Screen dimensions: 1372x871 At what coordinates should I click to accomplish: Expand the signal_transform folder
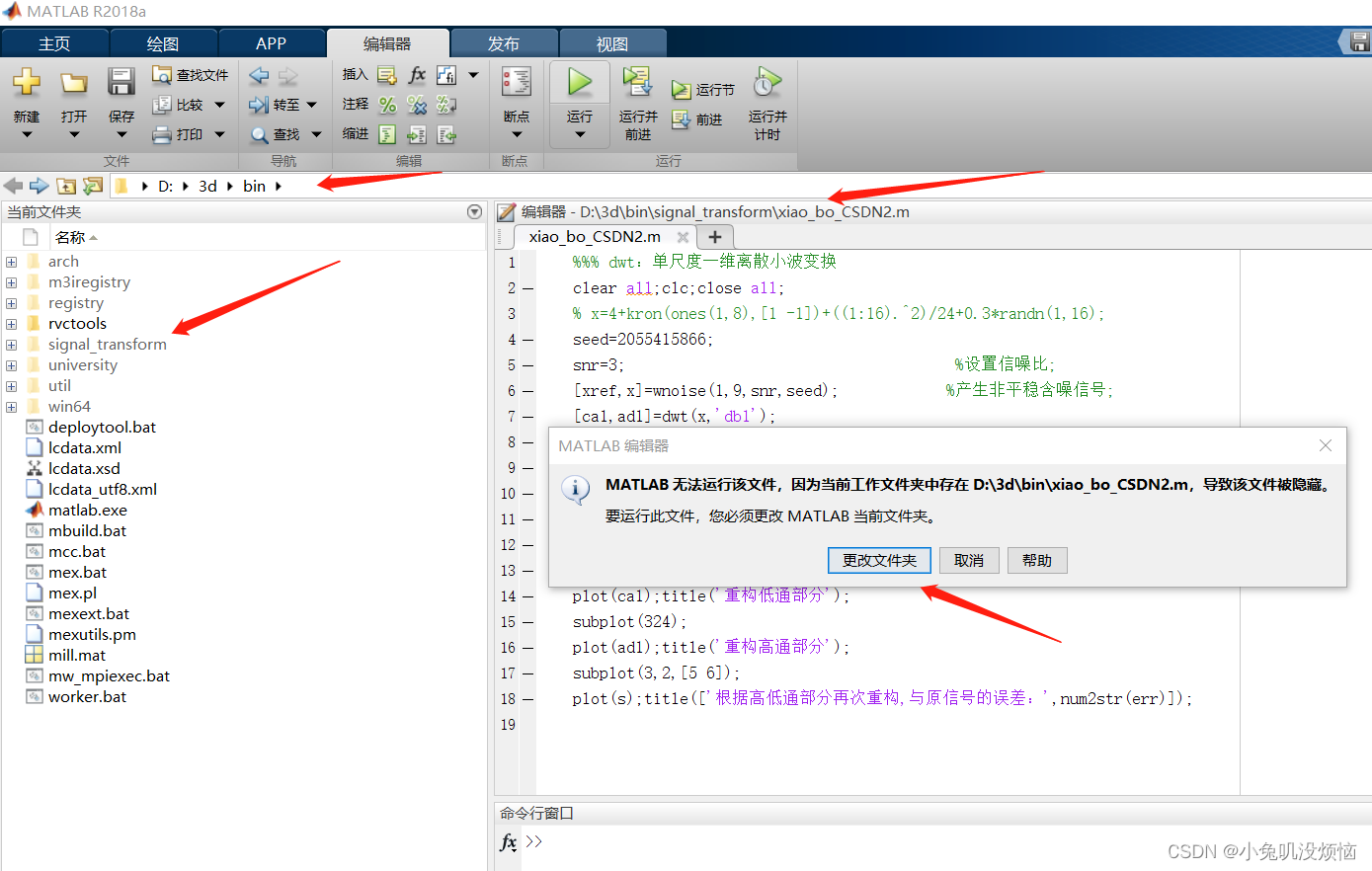(x=11, y=345)
